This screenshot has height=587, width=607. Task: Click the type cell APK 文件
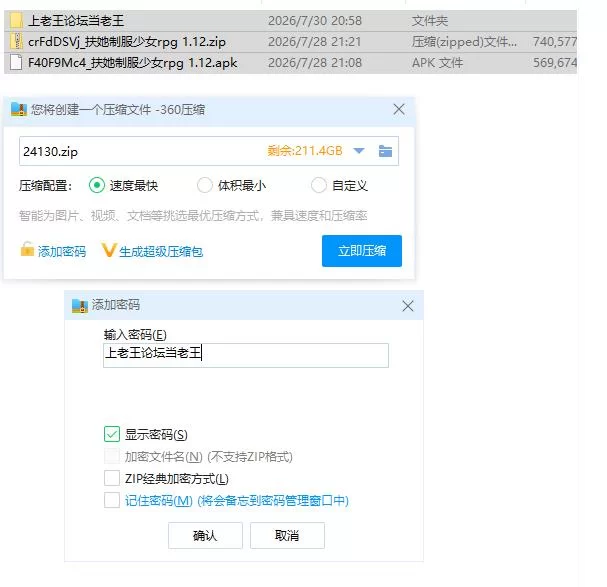[437, 63]
